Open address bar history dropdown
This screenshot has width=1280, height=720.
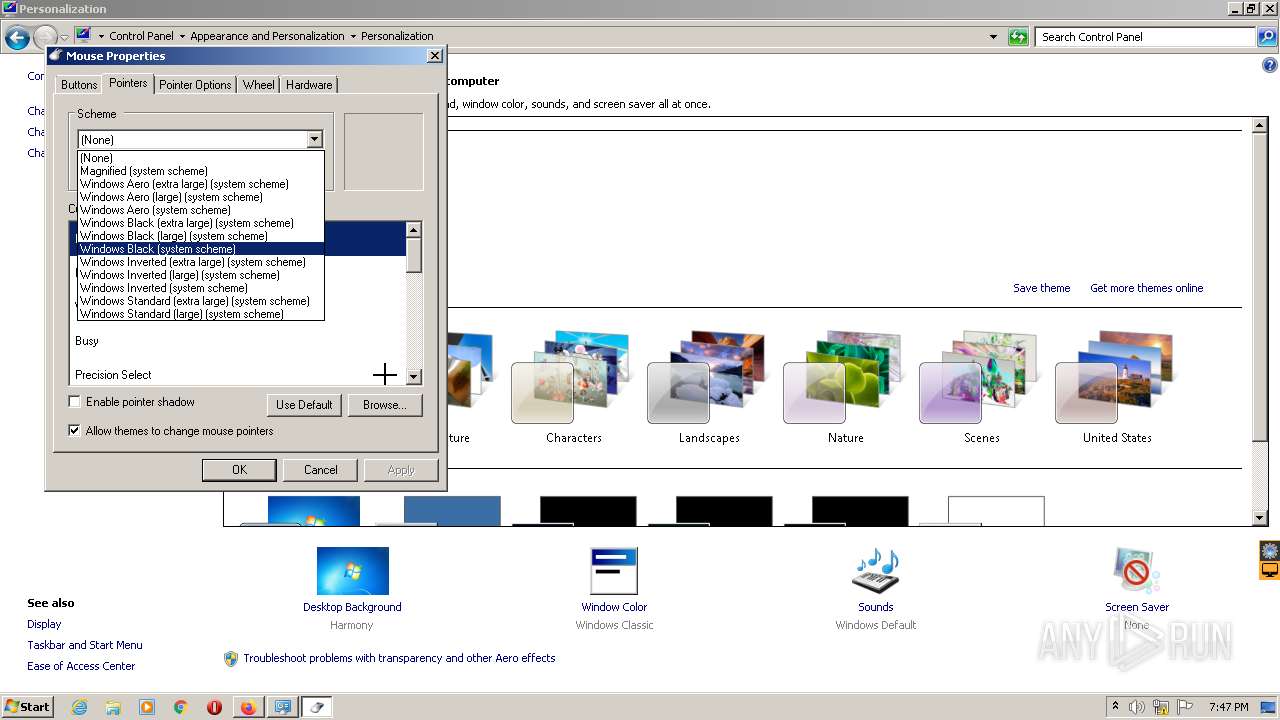tap(993, 37)
